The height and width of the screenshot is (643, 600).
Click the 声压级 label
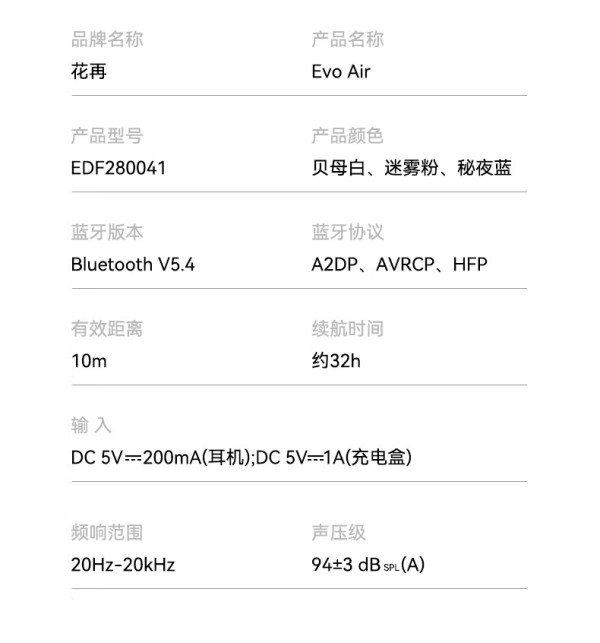pyautogui.click(x=338, y=532)
